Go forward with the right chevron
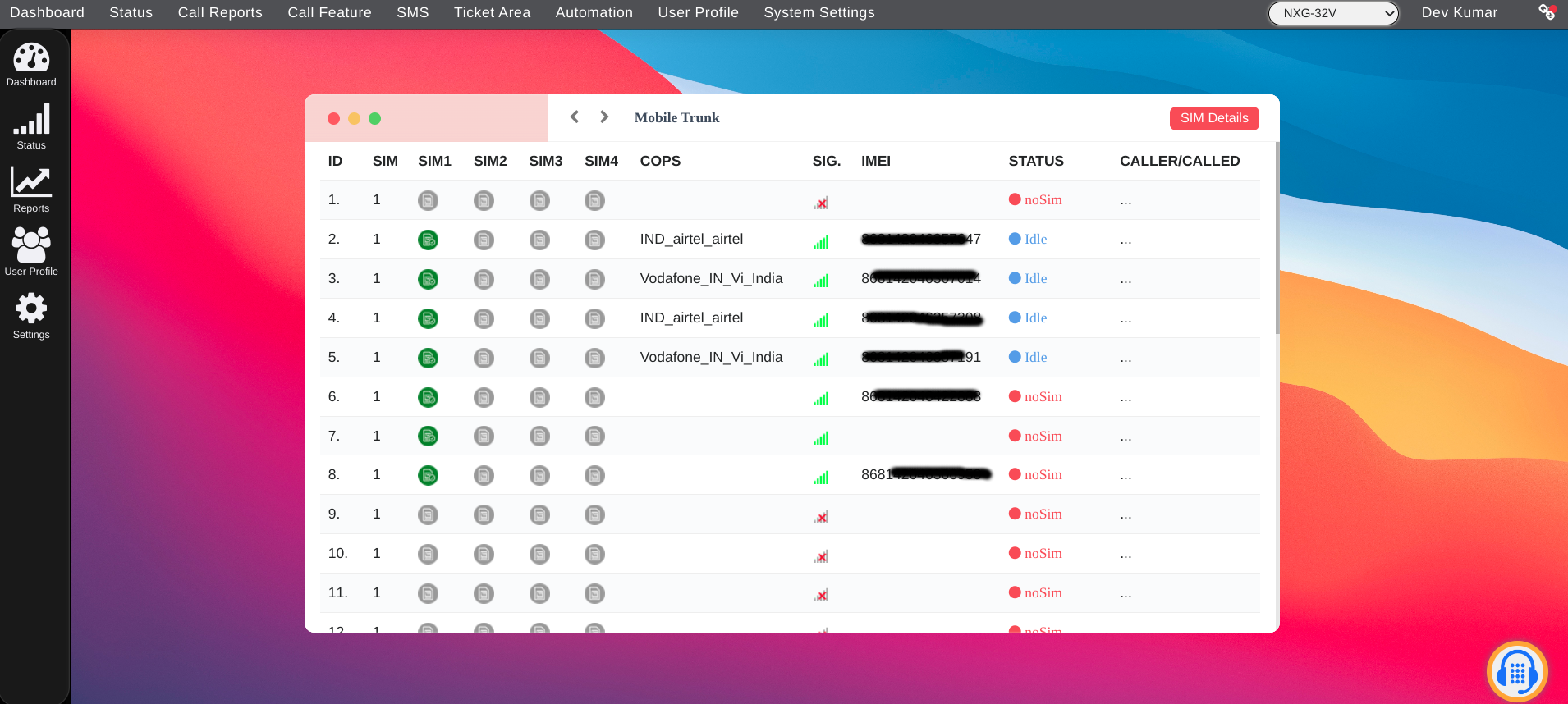 coord(604,117)
